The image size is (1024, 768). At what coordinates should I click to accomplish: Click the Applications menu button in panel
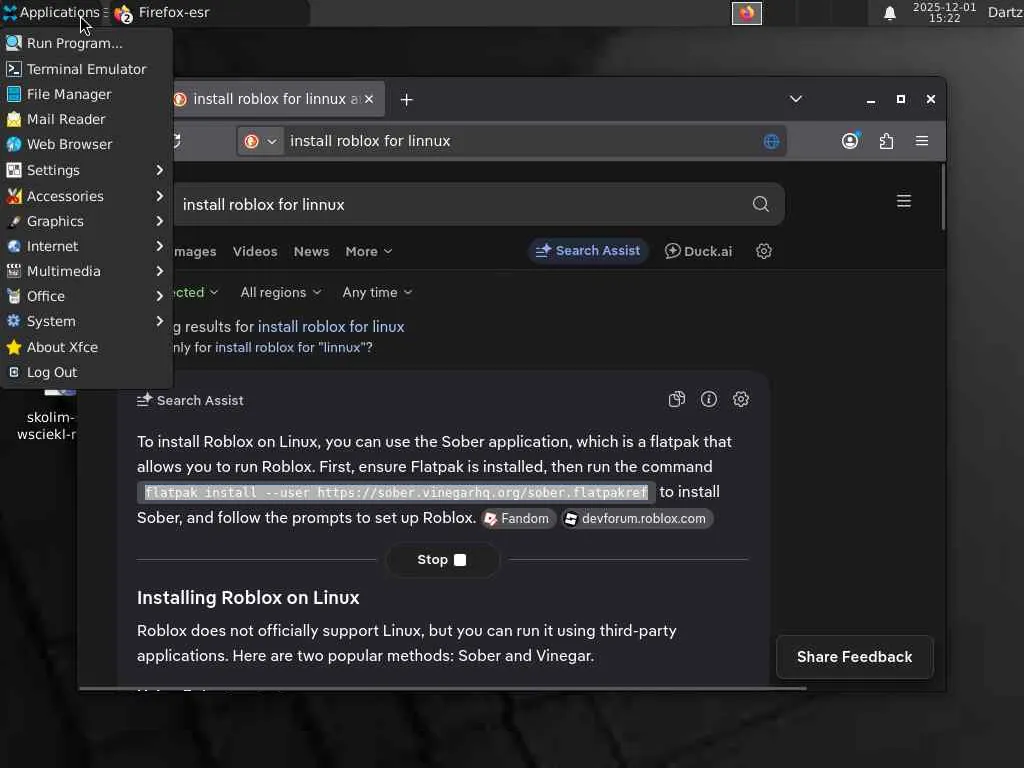tap(54, 12)
